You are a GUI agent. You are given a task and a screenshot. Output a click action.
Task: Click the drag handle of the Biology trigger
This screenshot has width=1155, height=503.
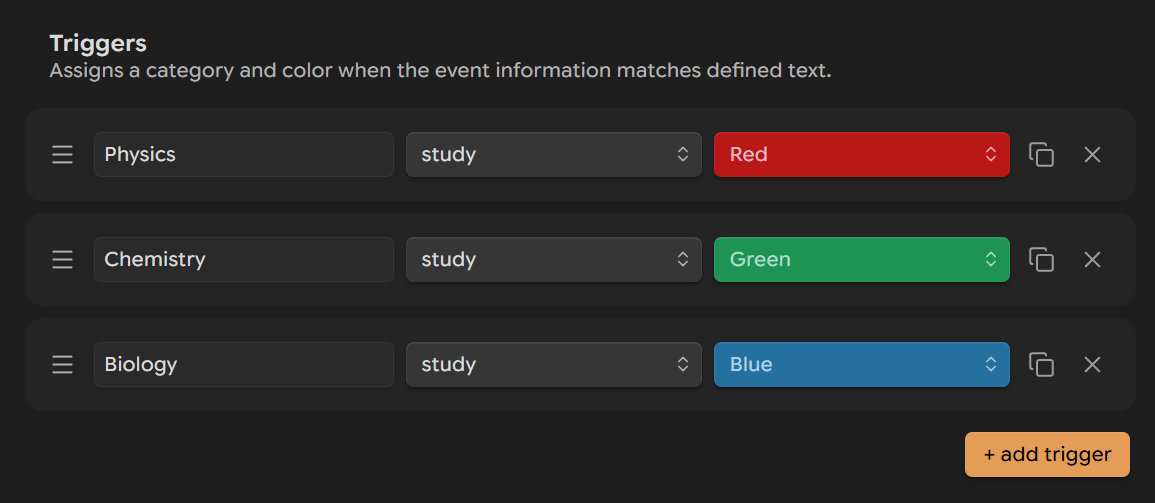click(x=63, y=365)
